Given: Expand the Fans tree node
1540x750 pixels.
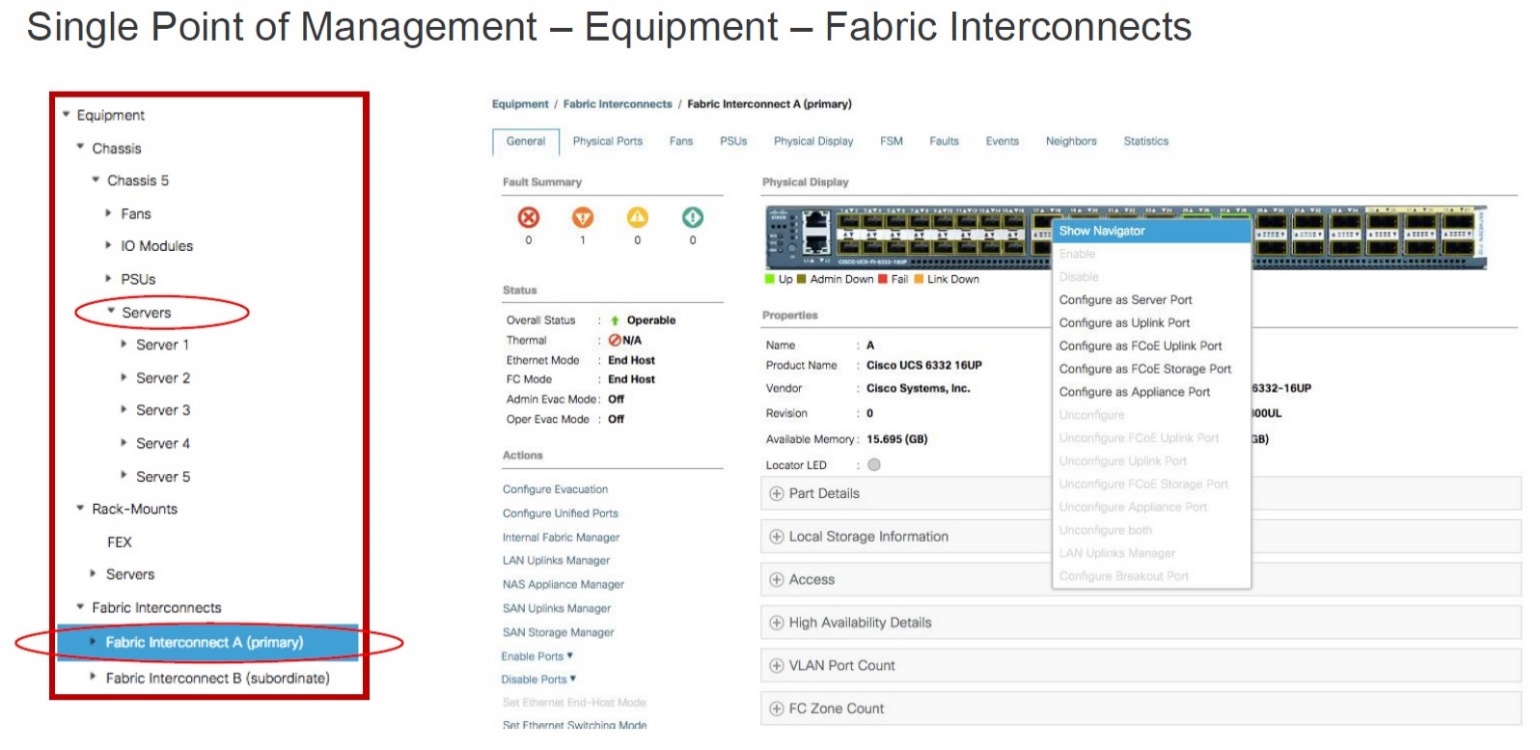Looking at the screenshot, I should tap(109, 213).
